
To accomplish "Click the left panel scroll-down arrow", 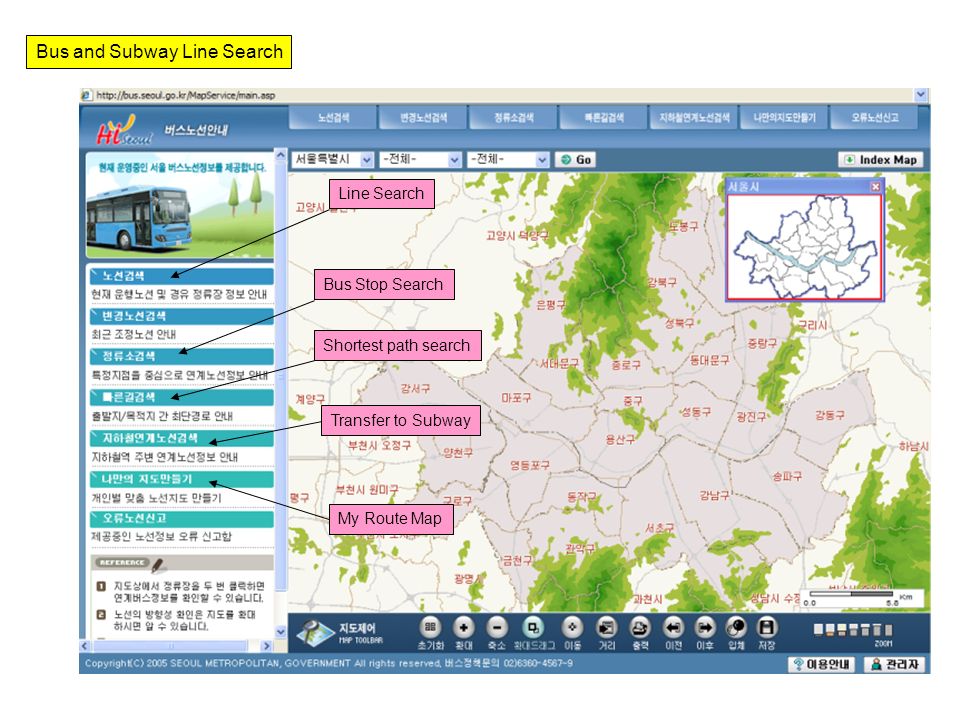I will pos(280,631).
